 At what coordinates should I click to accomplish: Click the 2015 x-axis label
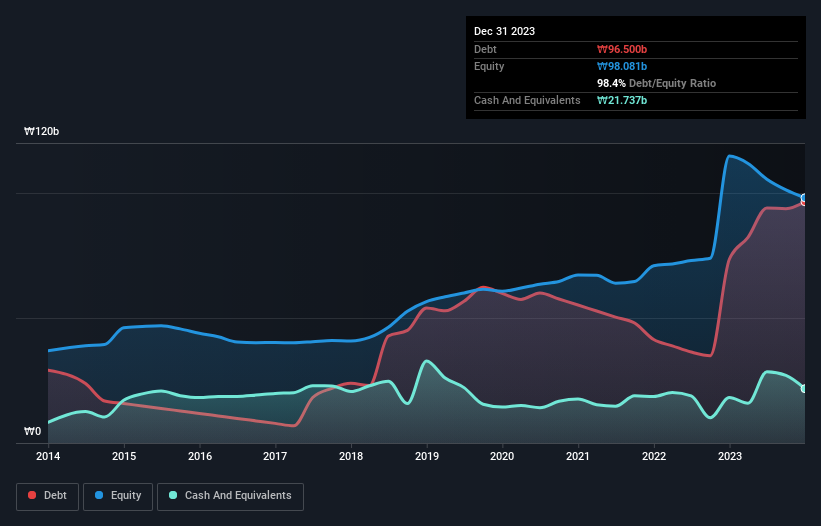pyautogui.click(x=124, y=456)
